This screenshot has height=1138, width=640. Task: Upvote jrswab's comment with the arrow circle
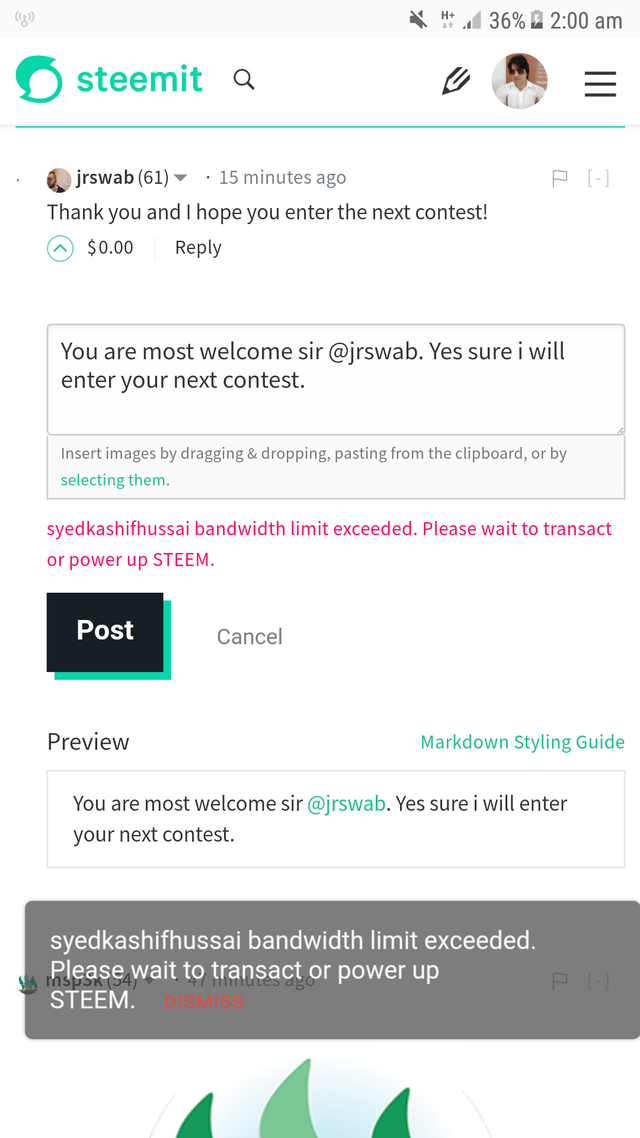point(60,246)
